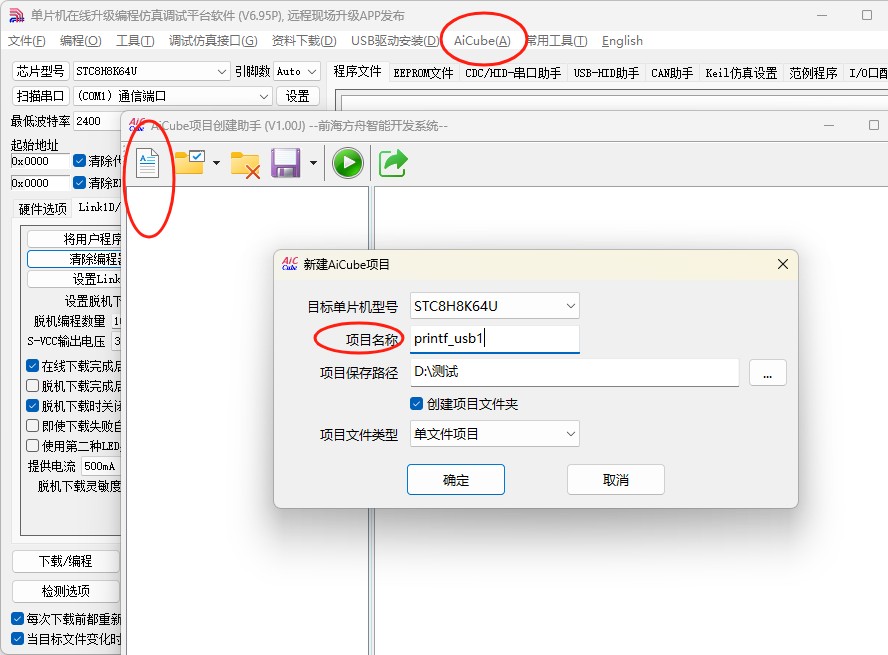The width and height of the screenshot is (888, 655).
Task: Click the purple floppy disk save icon
Action: point(285,163)
